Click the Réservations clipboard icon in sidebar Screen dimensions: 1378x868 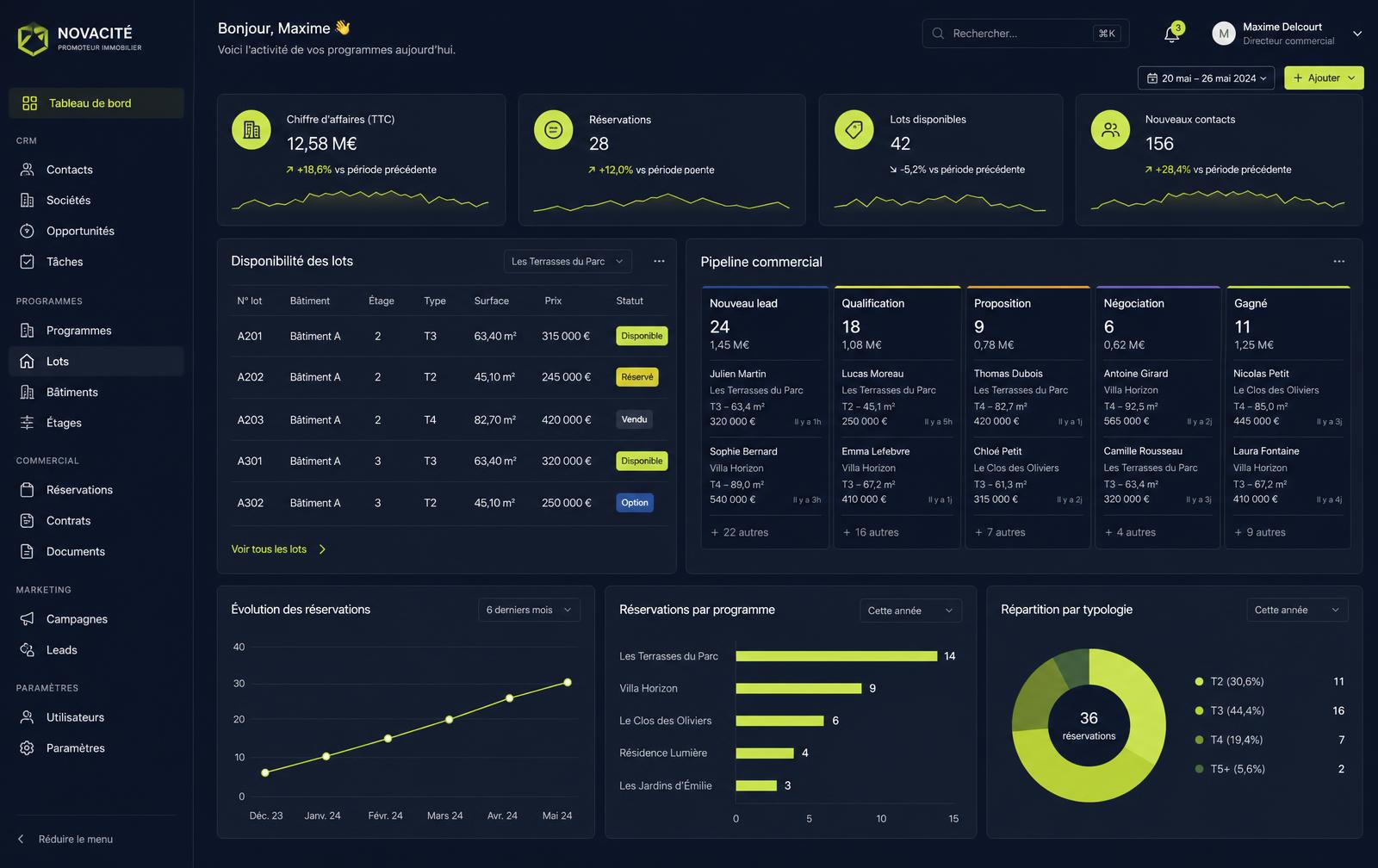[28, 490]
